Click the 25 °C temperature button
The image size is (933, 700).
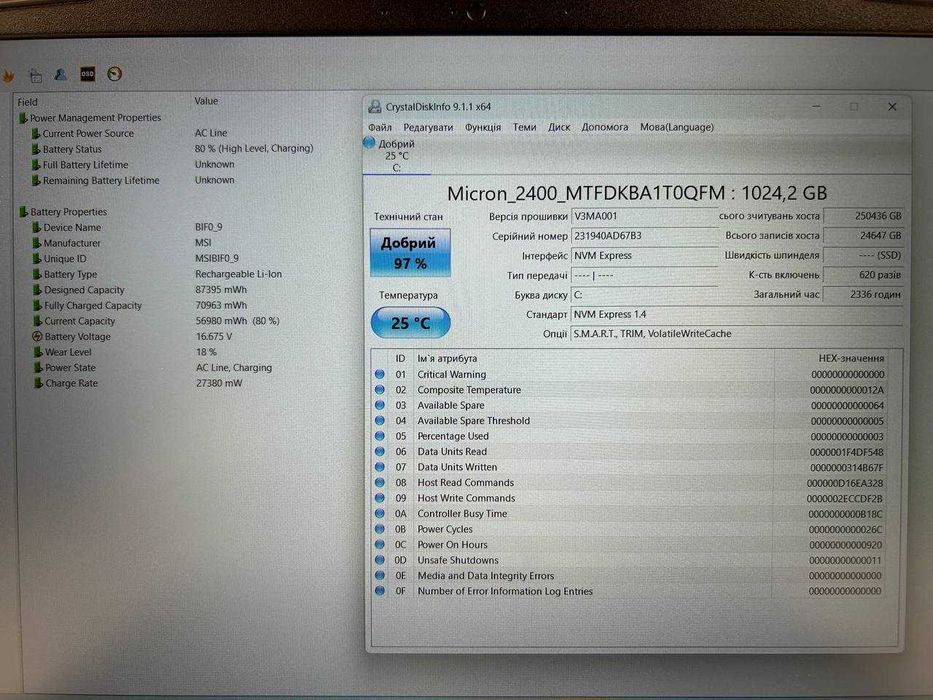tap(411, 323)
